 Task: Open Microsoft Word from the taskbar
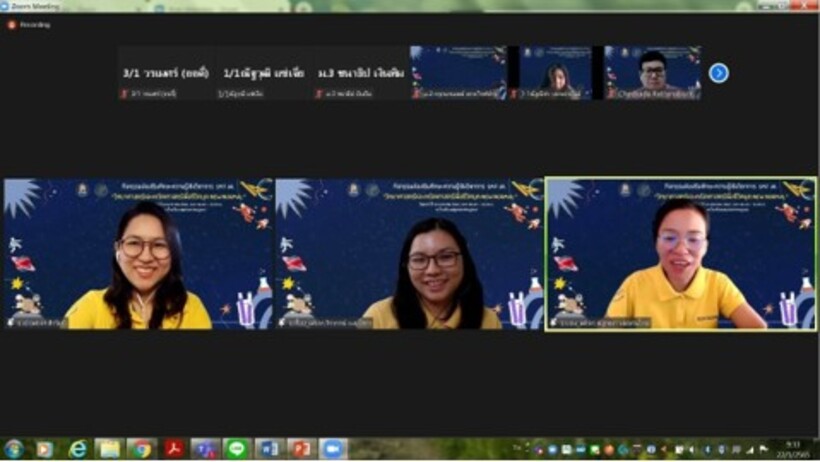point(267,449)
